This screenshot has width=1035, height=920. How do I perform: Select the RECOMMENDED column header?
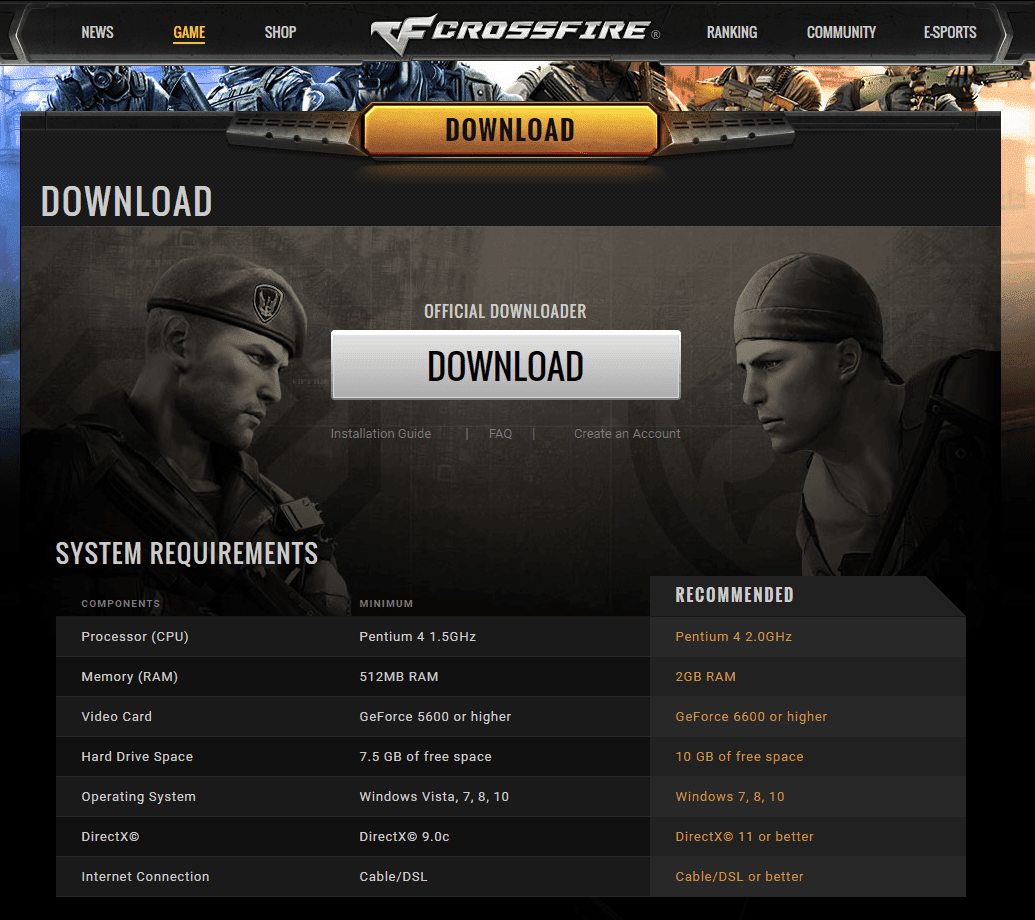pos(734,595)
